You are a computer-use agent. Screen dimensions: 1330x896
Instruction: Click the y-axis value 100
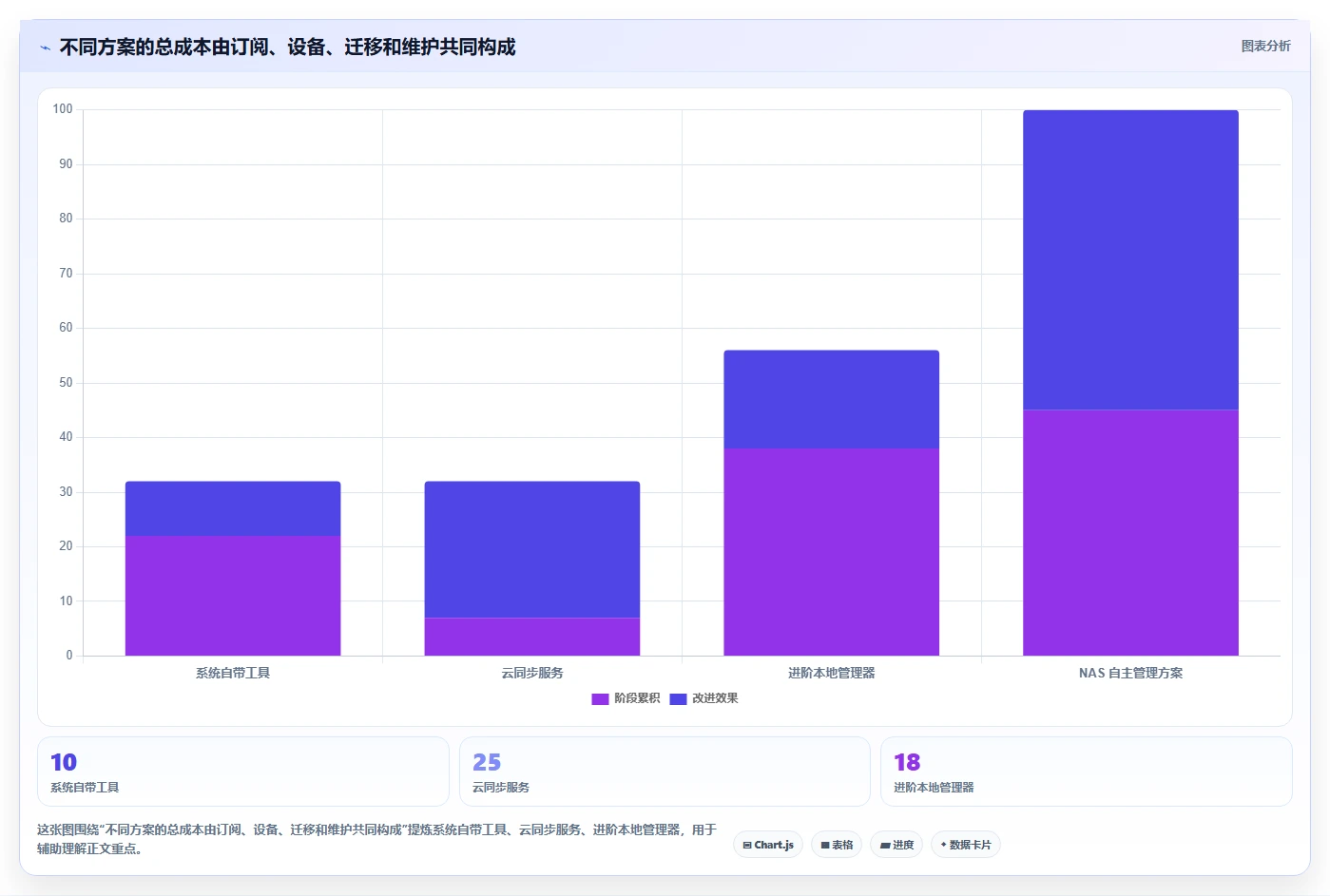63,109
